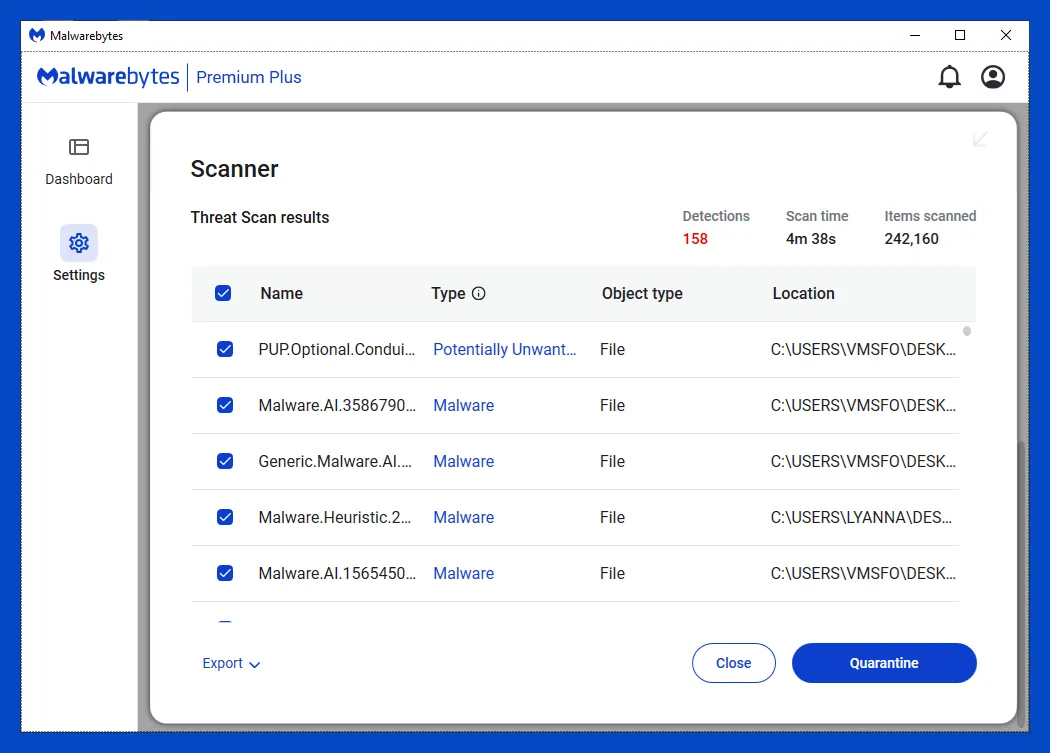Screen dimensions: 1050x753
Task: Click the Dashboard sidebar icon
Action: coord(79,148)
